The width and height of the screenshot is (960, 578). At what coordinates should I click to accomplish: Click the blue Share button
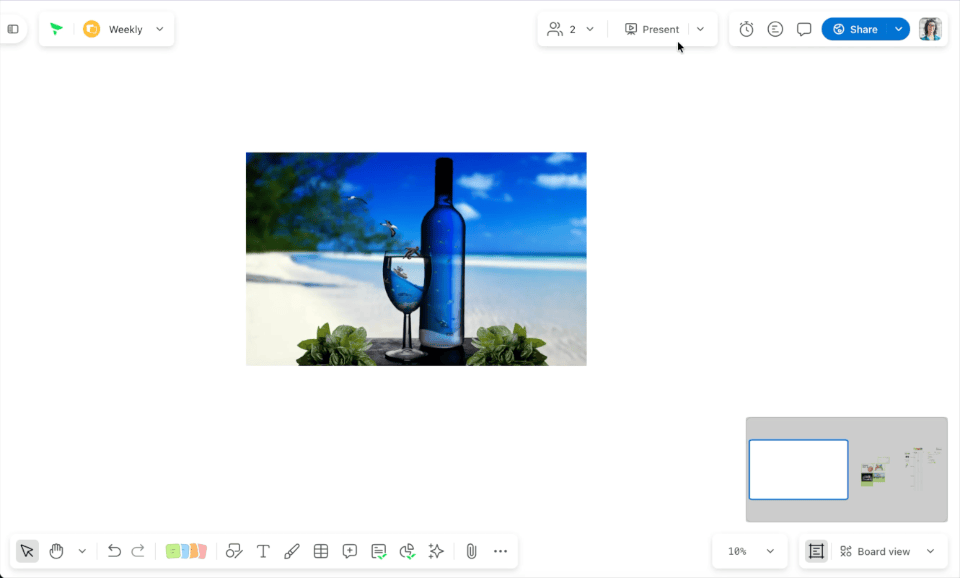[855, 29]
